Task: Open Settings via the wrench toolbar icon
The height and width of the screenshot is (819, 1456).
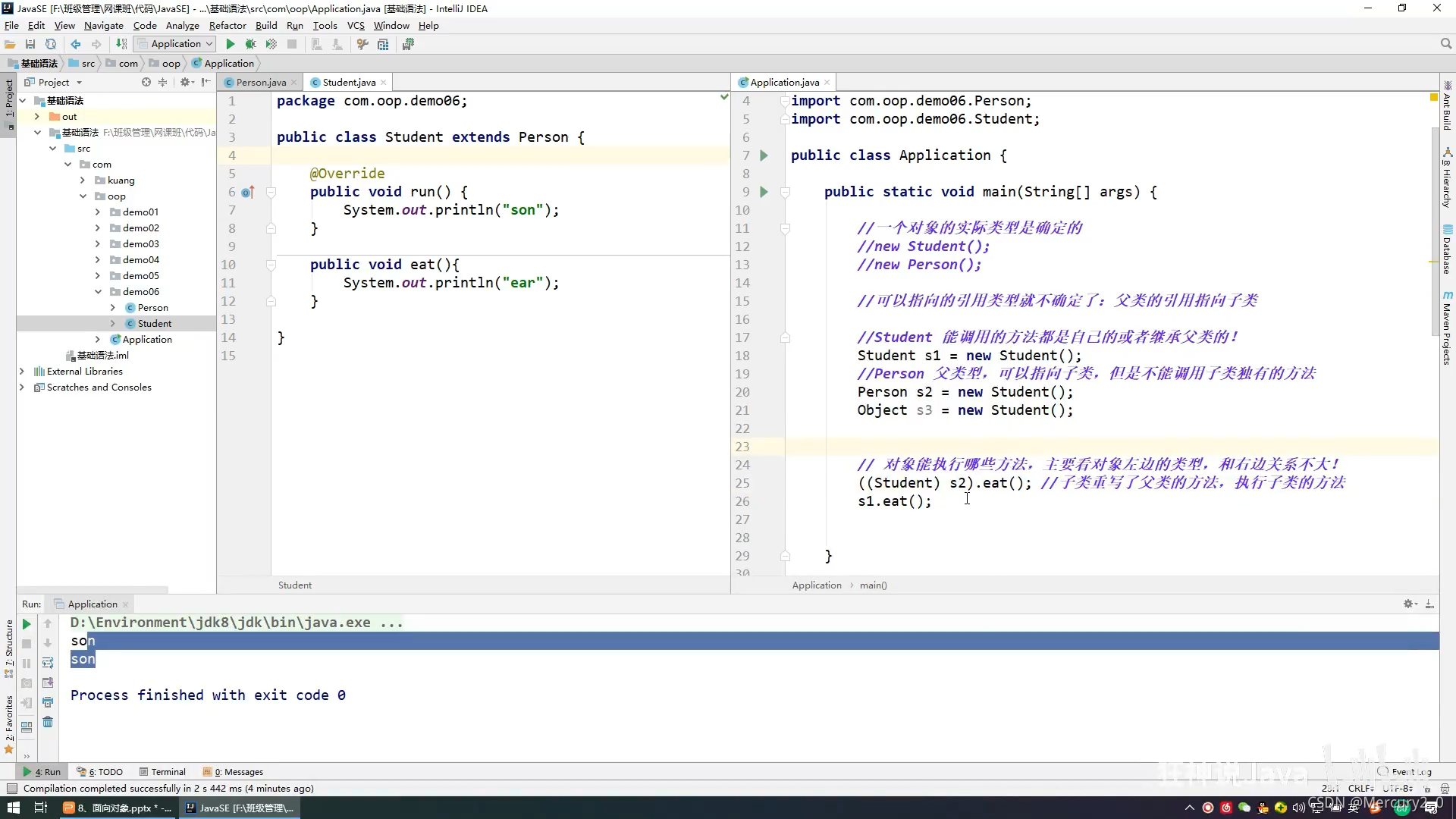Action: pos(362,44)
